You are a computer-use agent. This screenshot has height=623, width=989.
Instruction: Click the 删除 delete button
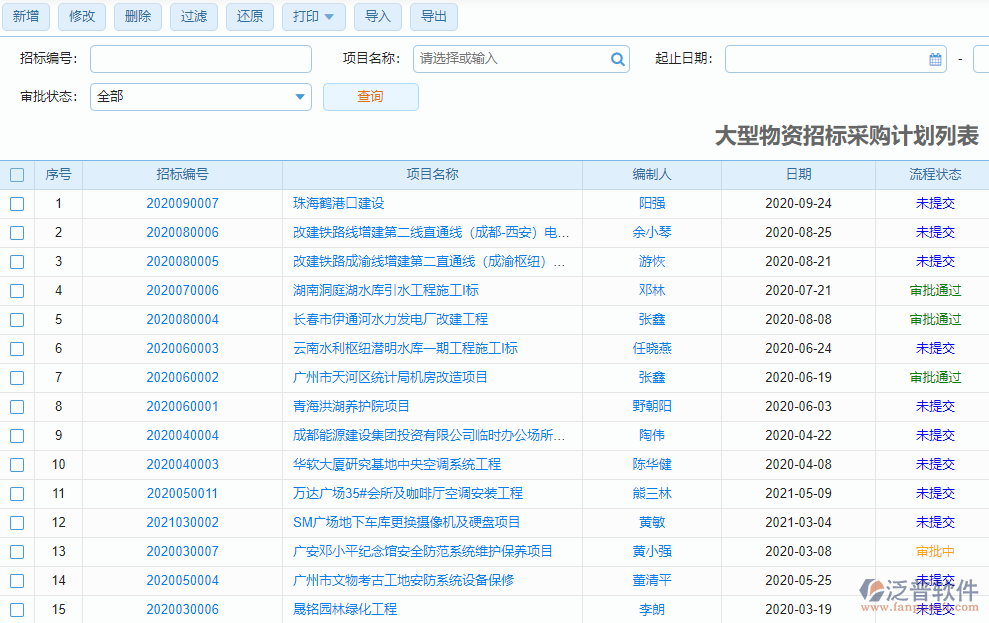click(x=137, y=16)
